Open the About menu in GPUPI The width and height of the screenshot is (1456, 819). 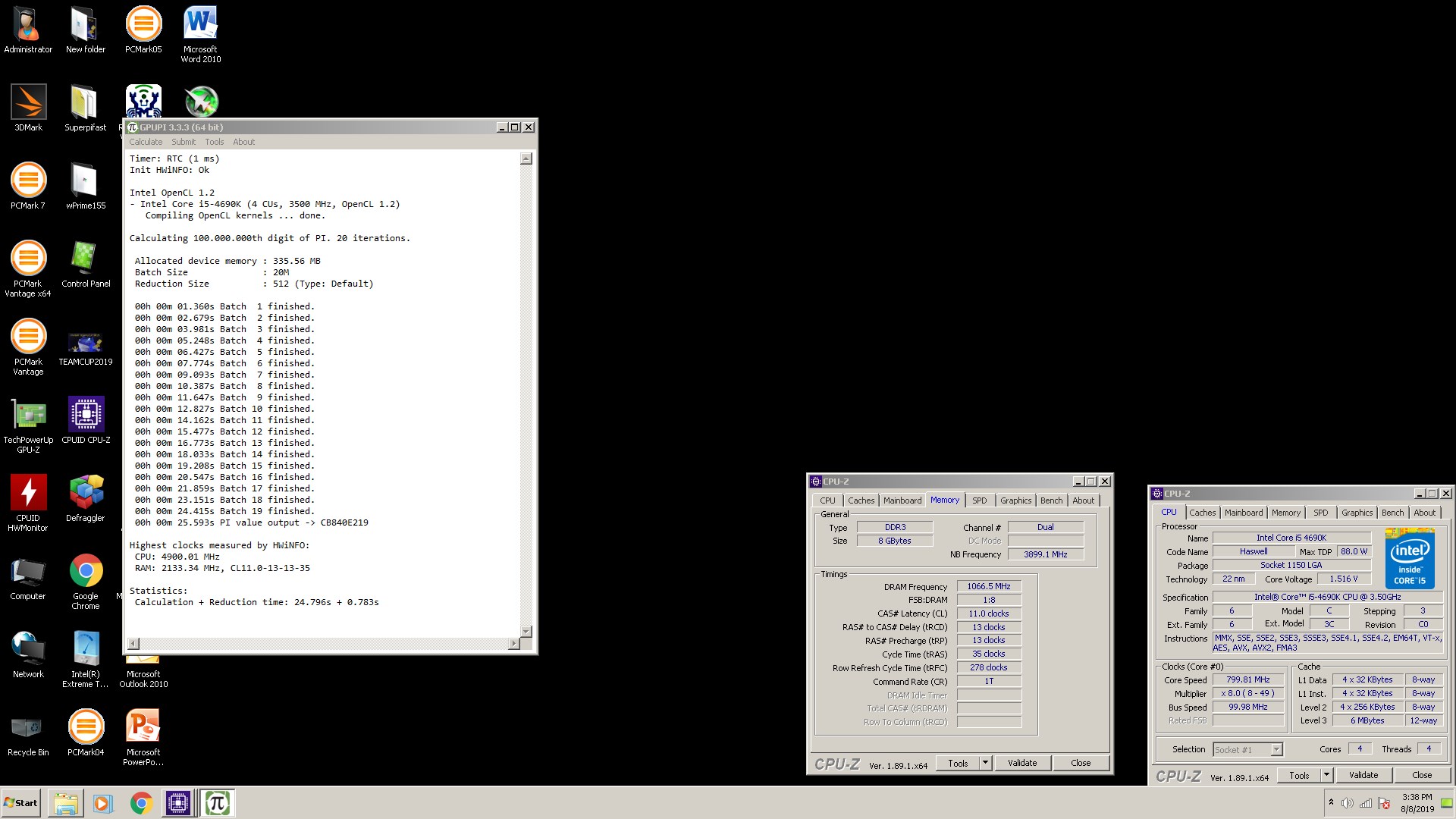243,142
